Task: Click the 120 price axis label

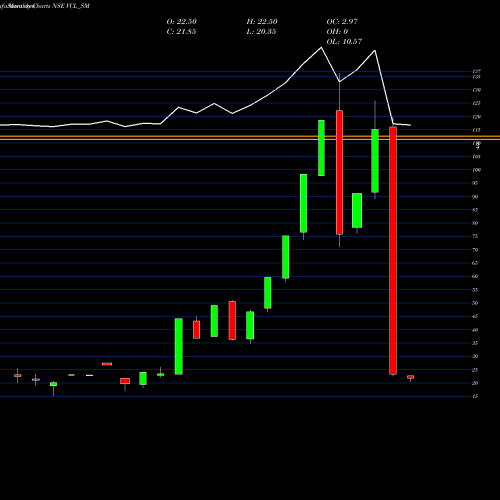Action: 476,117
